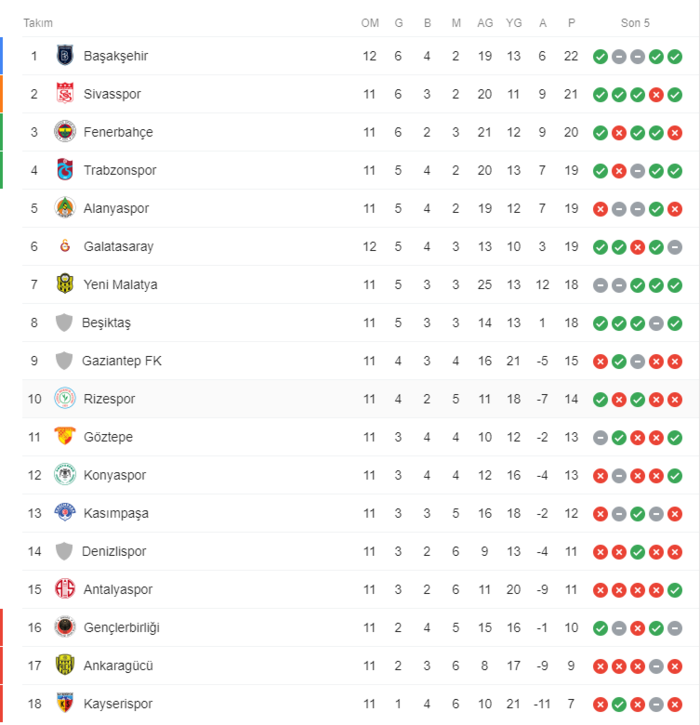Click the Göztepe club crest
This screenshot has width=700, height=725.
click(65, 437)
